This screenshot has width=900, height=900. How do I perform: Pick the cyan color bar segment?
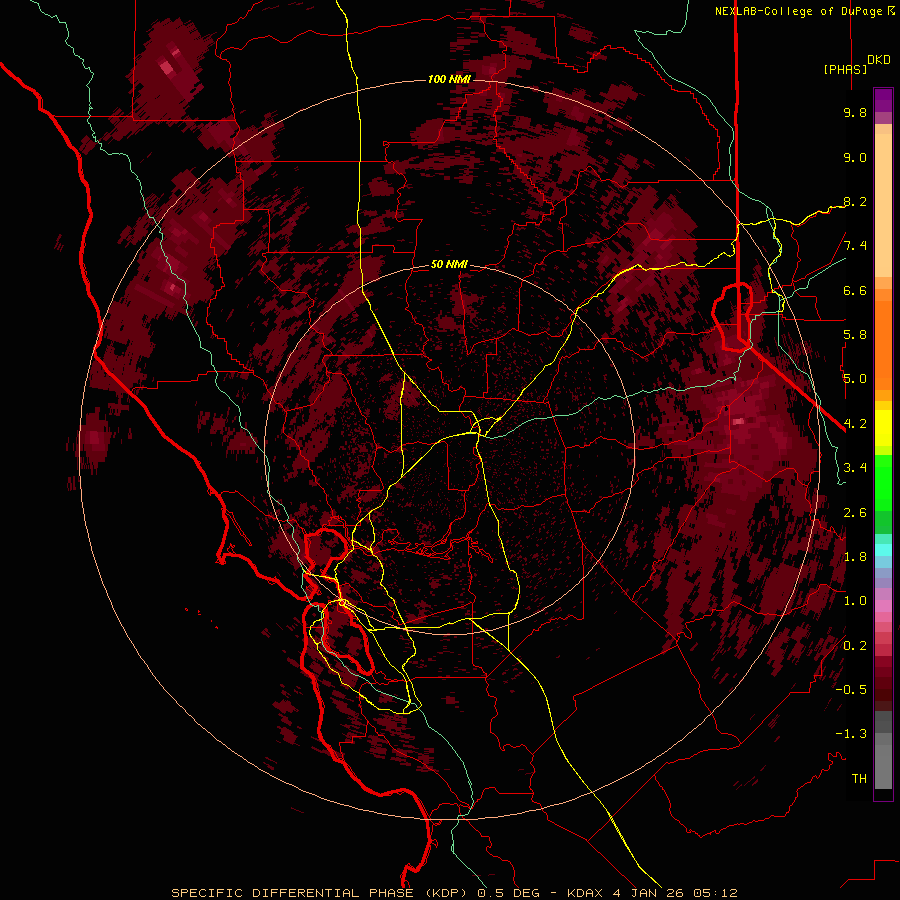pyautogui.click(x=883, y=549)
